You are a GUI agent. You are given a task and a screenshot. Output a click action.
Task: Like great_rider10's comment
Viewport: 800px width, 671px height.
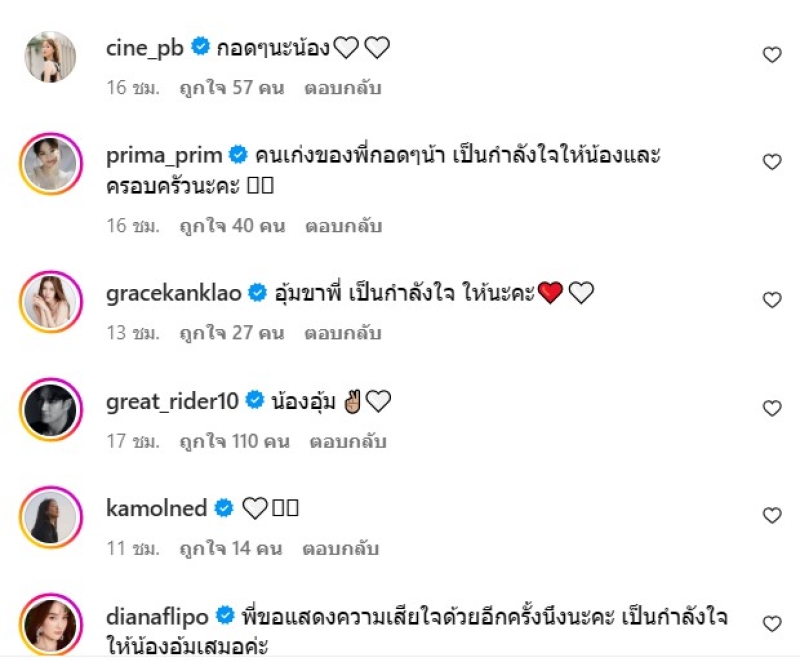[x=772, y=408]
